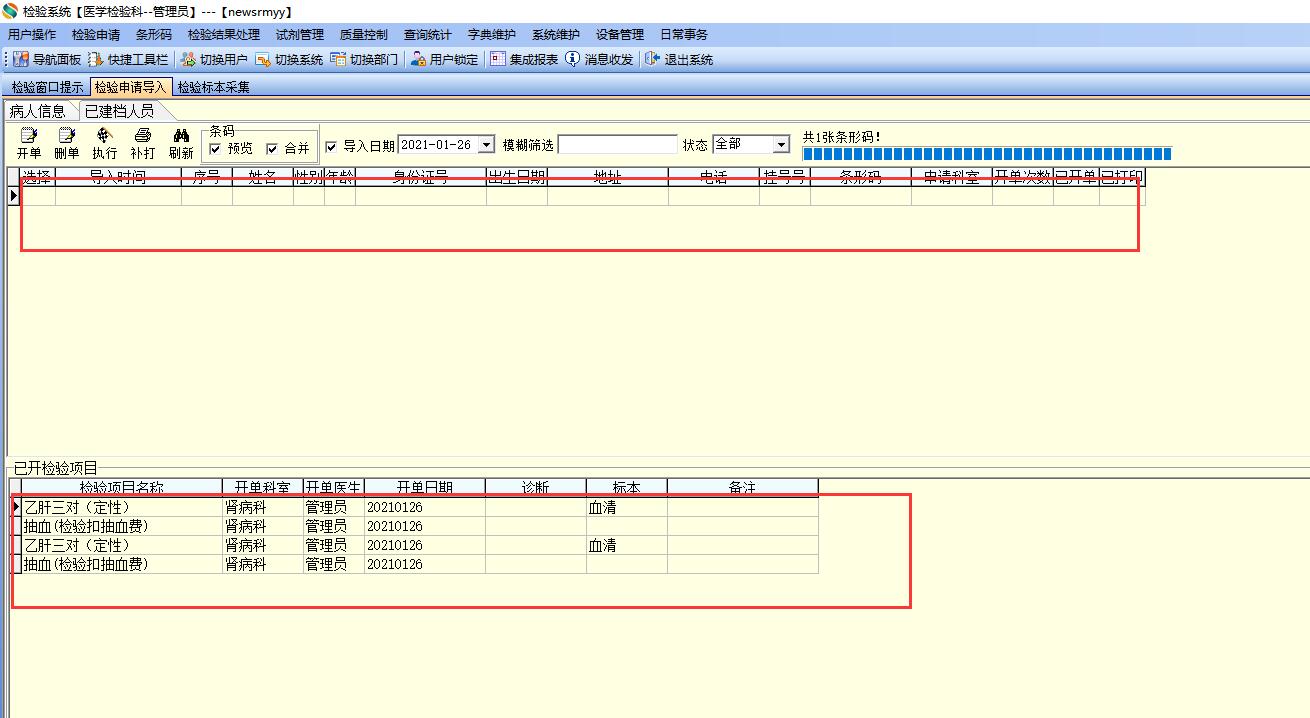Open the 检验结果处理 menu

coord(224,35)
